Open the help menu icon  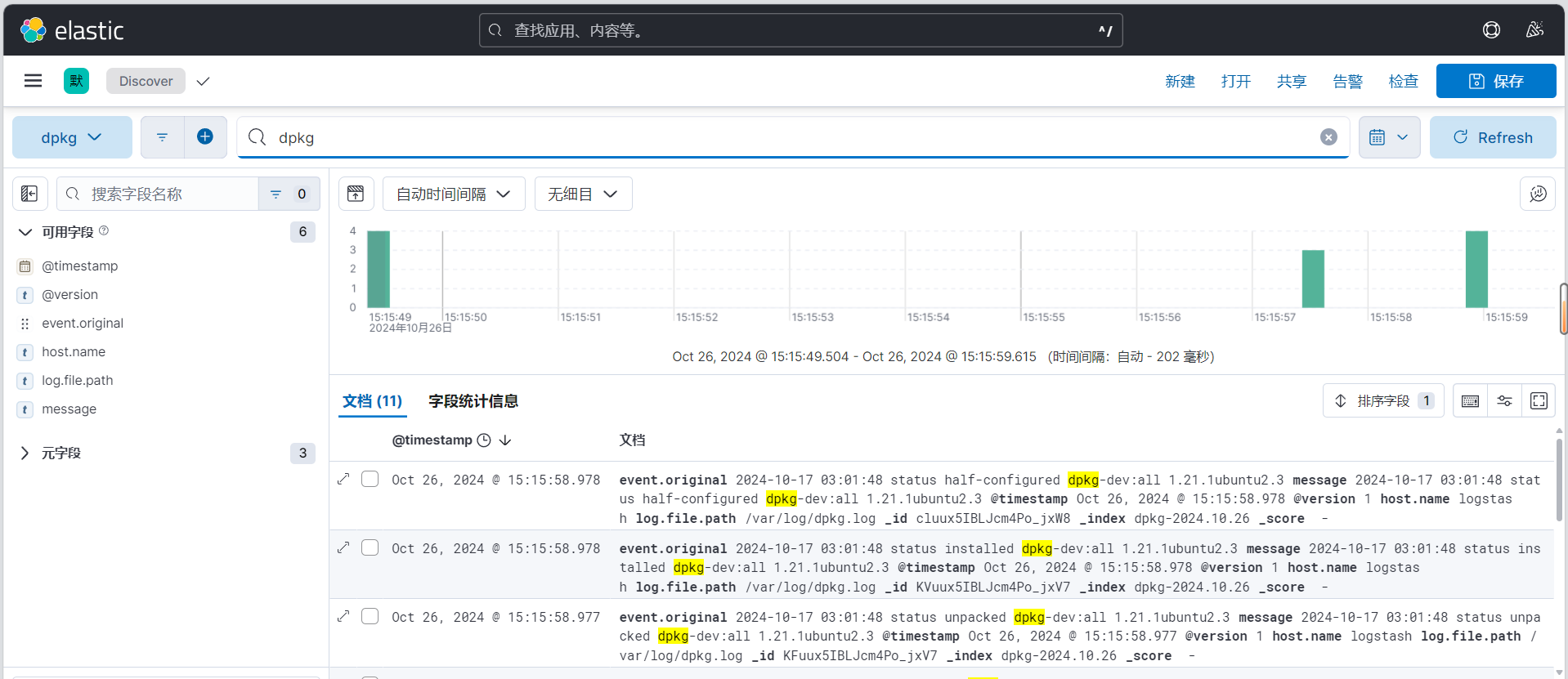click(1491, 30)
